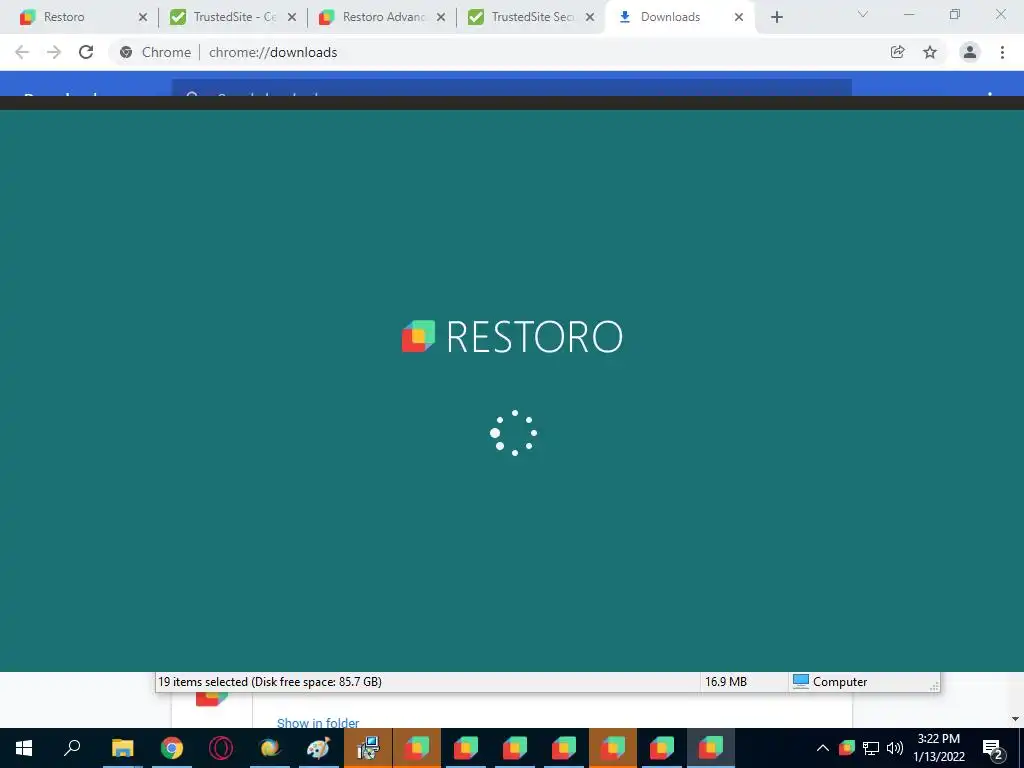Open the Windows Start menu

tap(24, 748)
